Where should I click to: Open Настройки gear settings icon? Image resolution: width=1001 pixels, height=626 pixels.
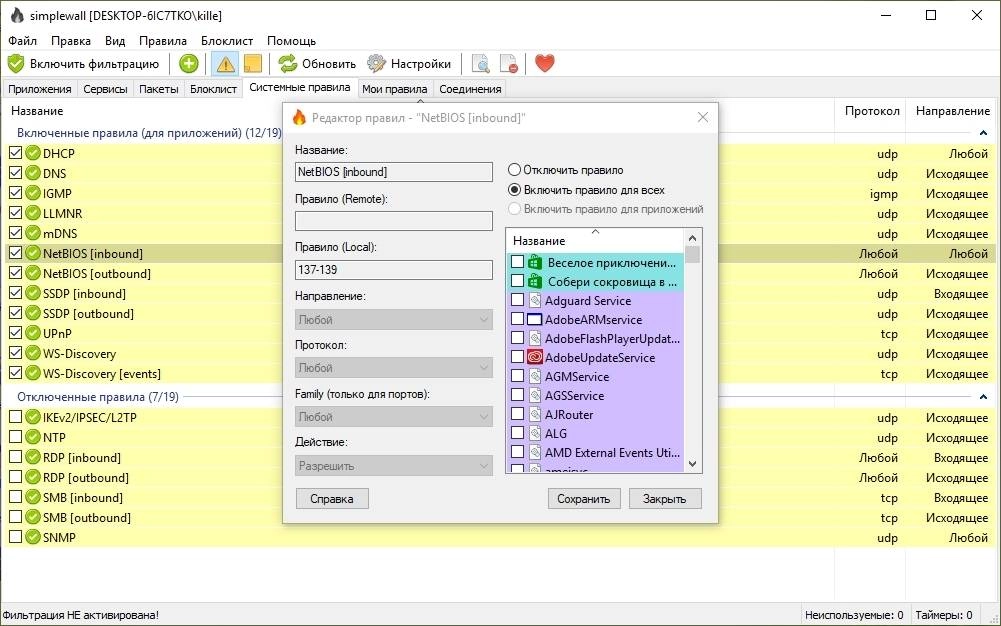tap(376, 63)
